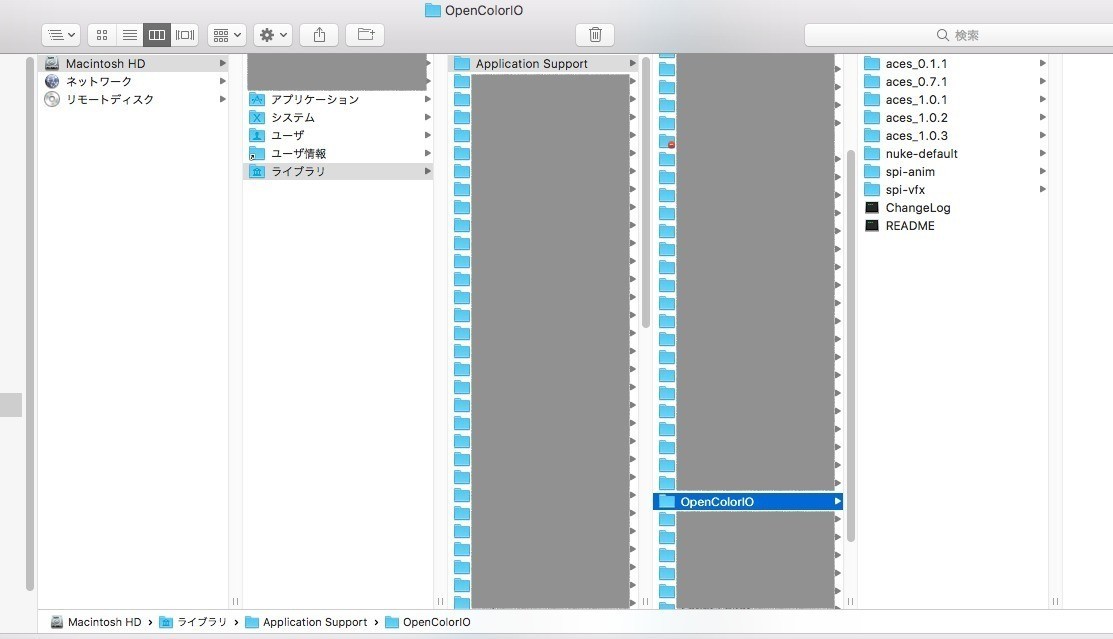
Task: Open the ユーザ folder
Action: click(339, 135)
